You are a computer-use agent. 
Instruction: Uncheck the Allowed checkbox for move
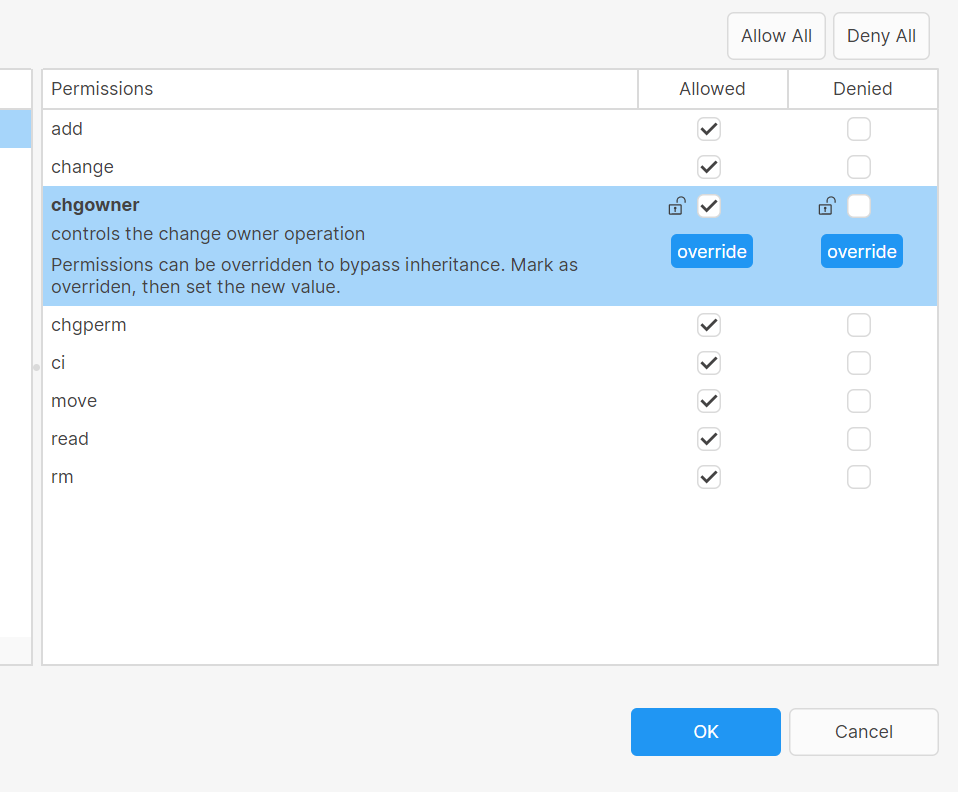tap(709, 401)
